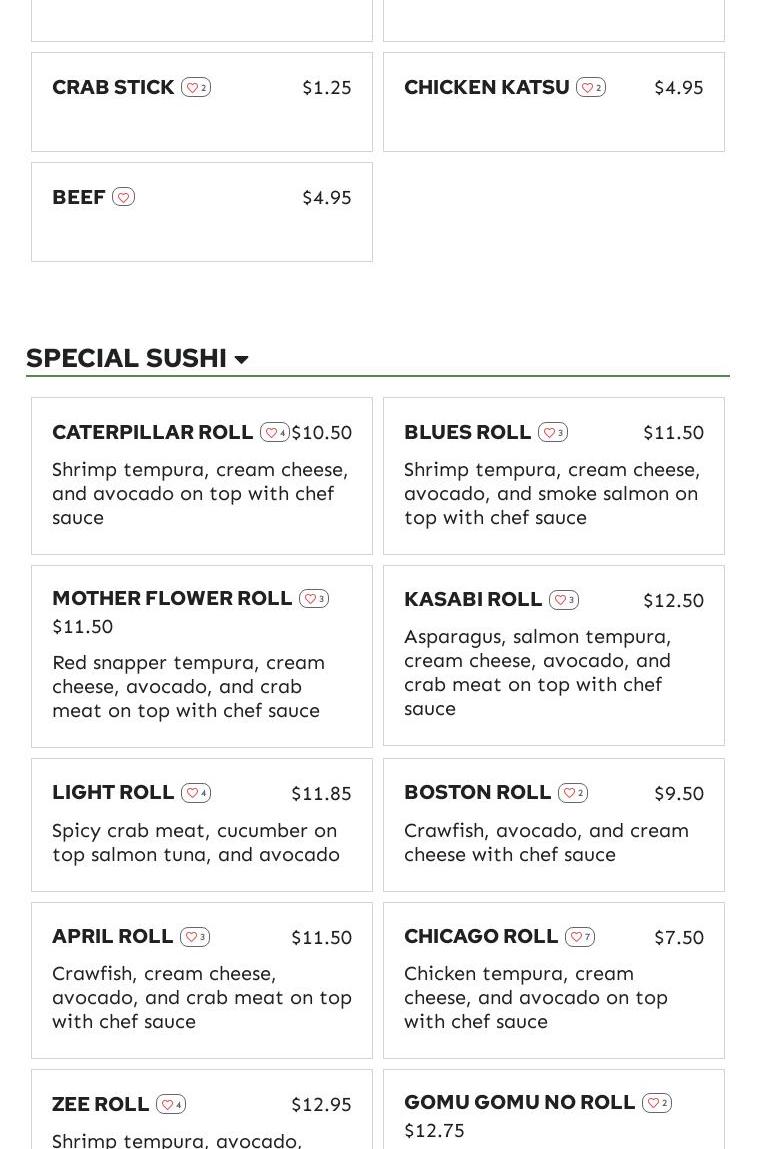Toggle favorite on April Roll
This screenshot has width=770, height=1149.
(194, 937)
